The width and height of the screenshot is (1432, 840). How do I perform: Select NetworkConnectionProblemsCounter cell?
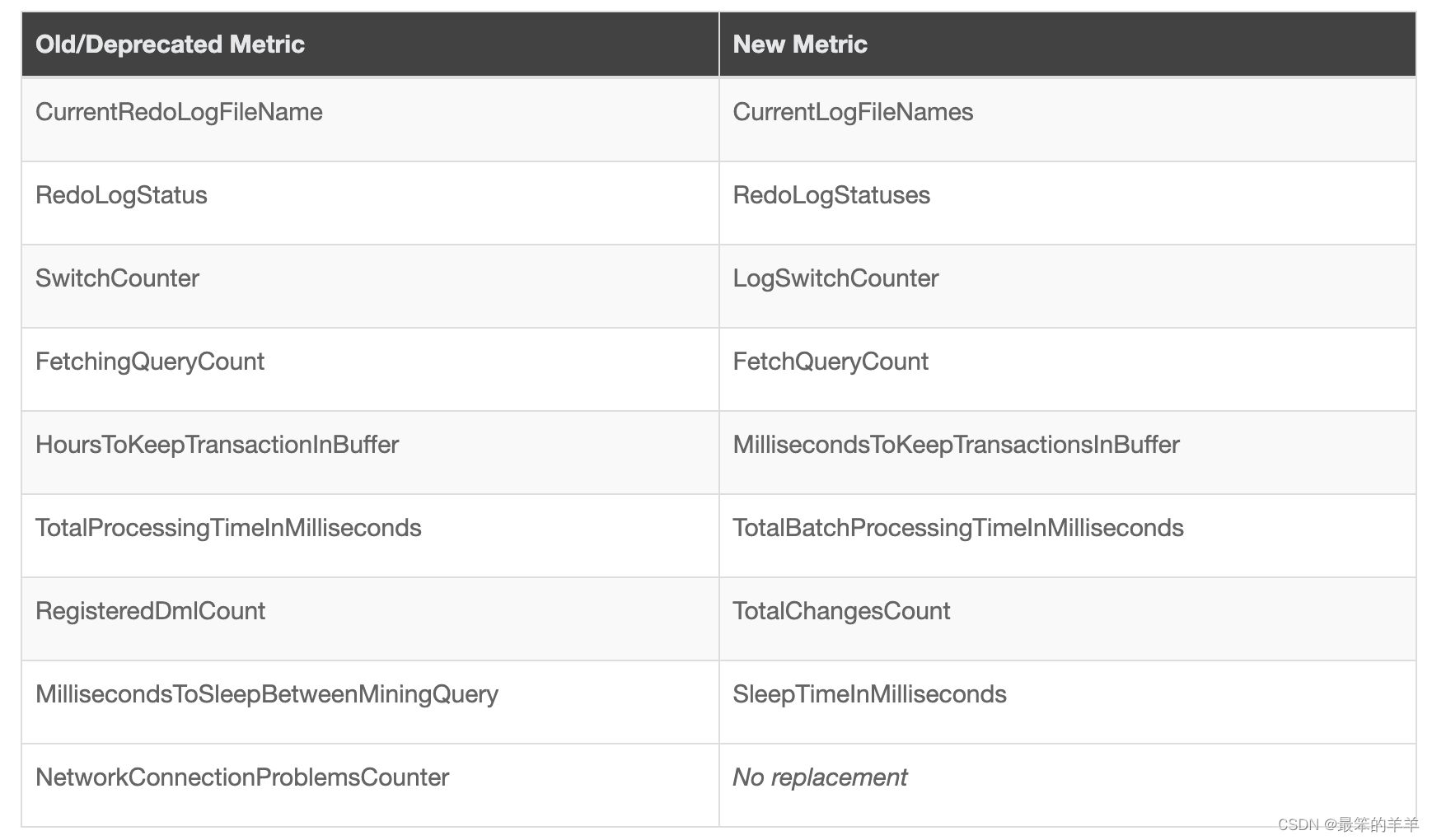click(242, 777)
